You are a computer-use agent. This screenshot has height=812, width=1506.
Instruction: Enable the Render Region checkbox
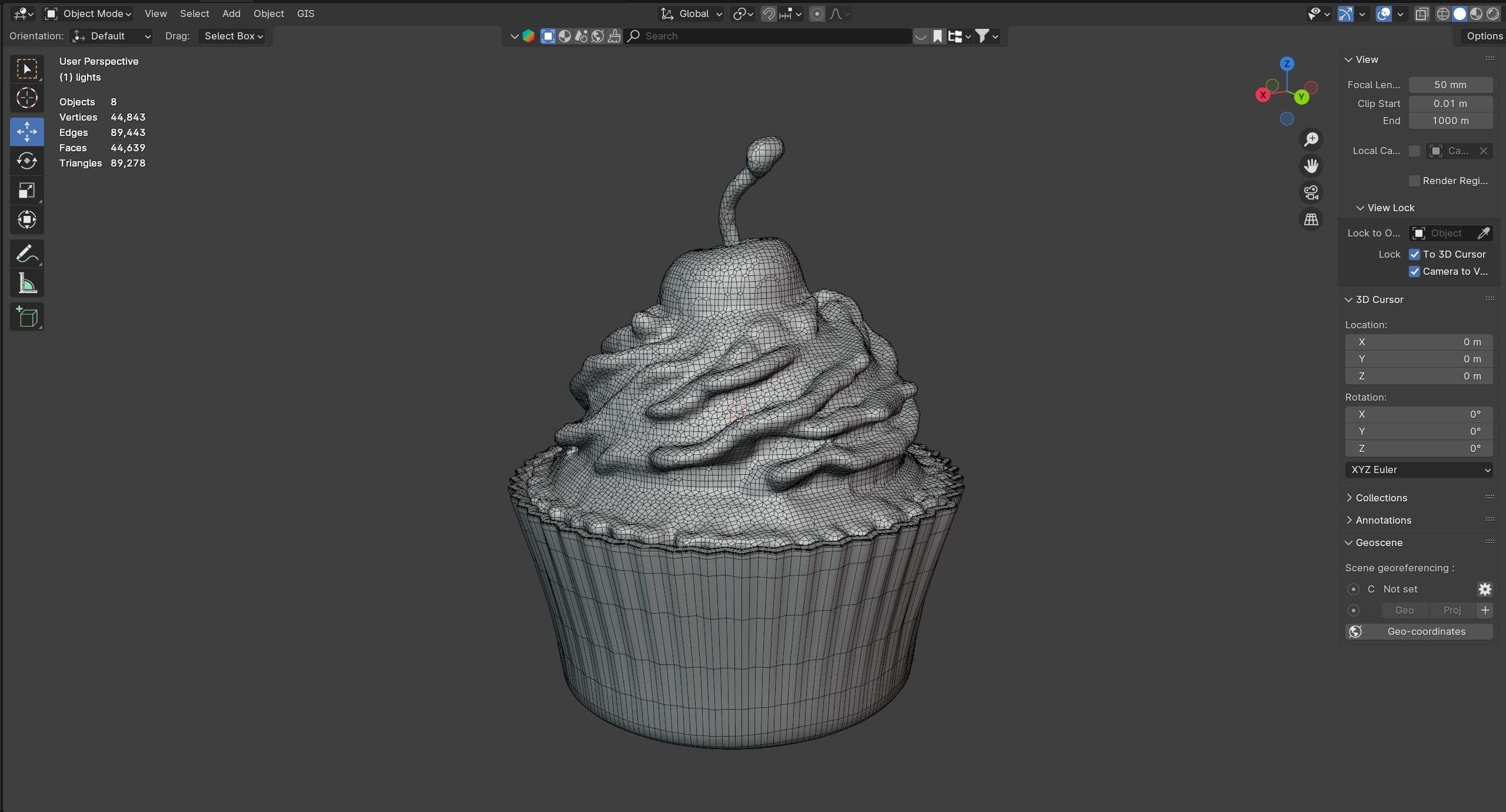pyautogui.click(x=1414, y=181)
